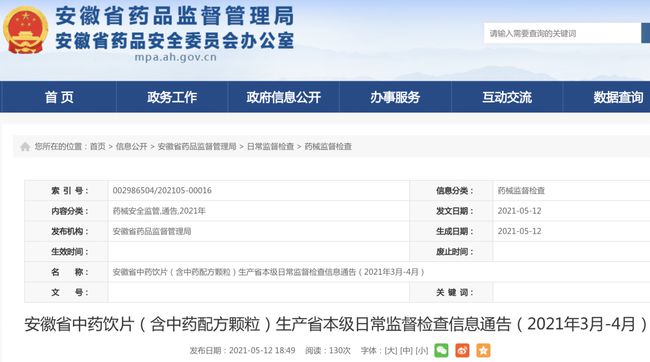Image resolution: width=650 pixels, height=362 pixels.
Task: Open the 办事服务 navigation tab
Action: [395, 97]
